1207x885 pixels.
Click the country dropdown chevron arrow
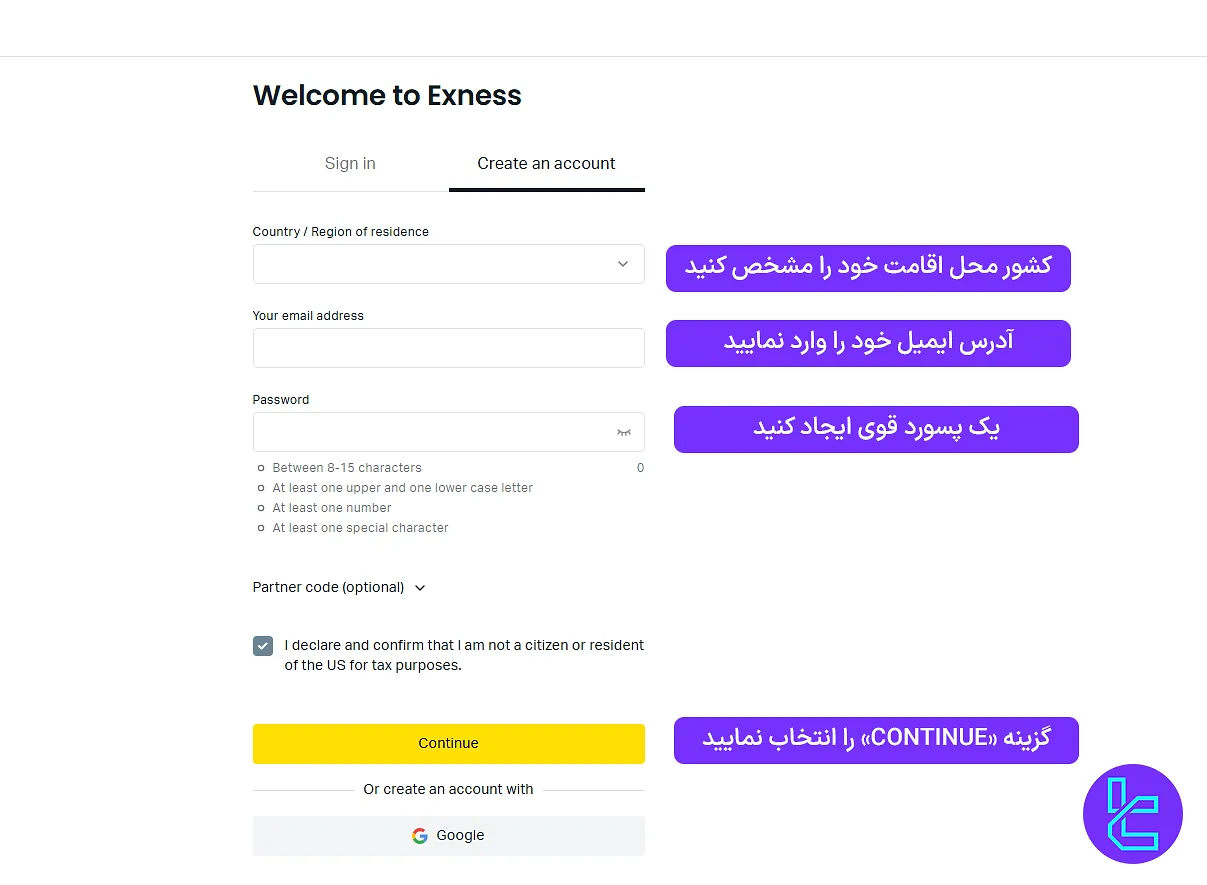tap(623, 263)
